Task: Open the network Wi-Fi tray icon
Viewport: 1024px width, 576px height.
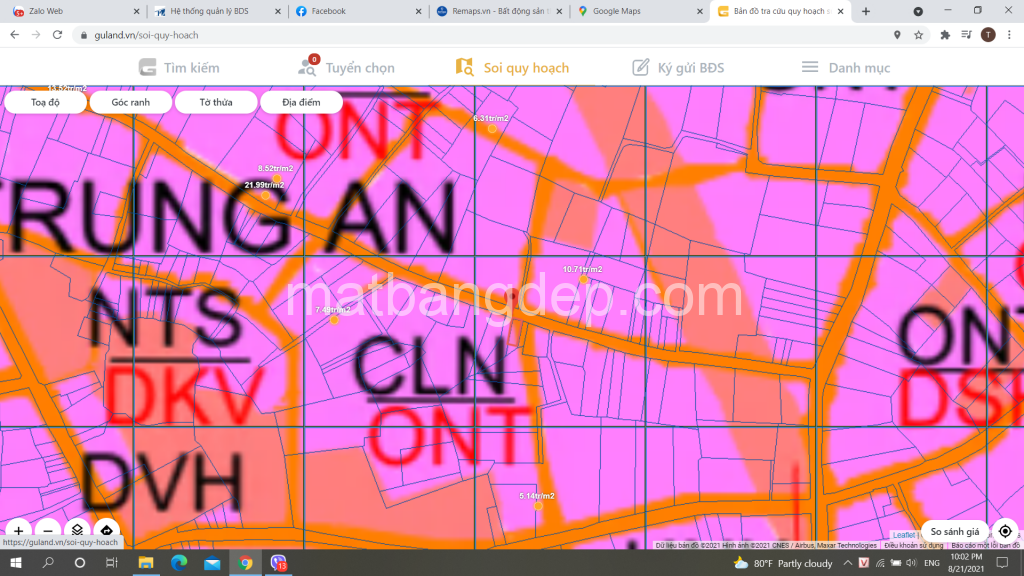Action: pos(880,563)
